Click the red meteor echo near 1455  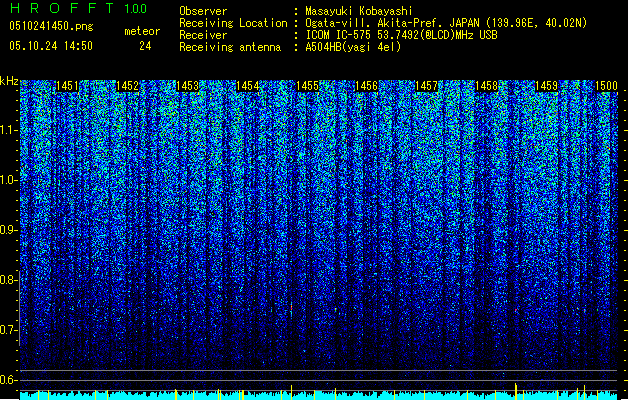[292, 308]
